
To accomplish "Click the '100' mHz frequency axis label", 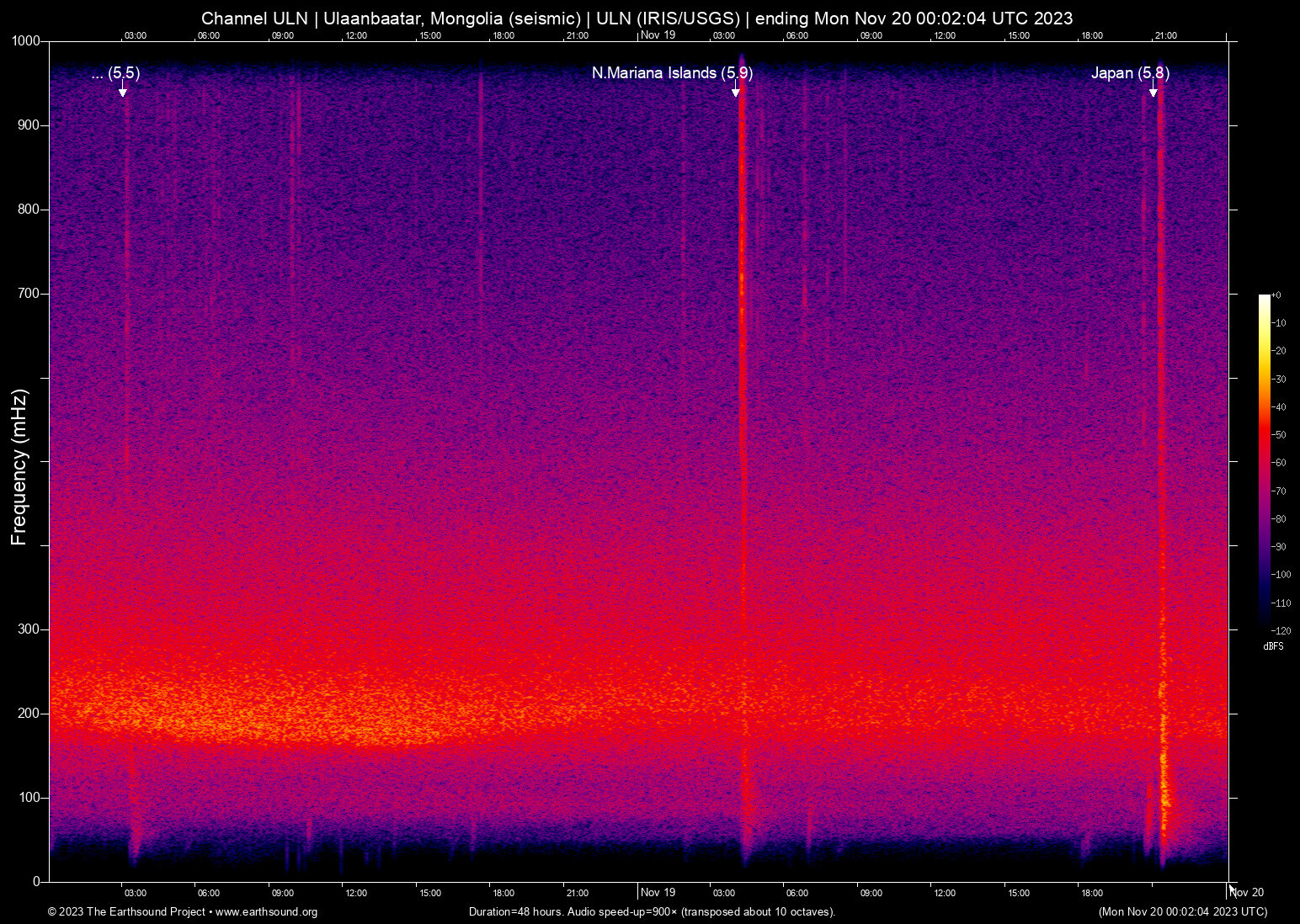I will (29, 798).
